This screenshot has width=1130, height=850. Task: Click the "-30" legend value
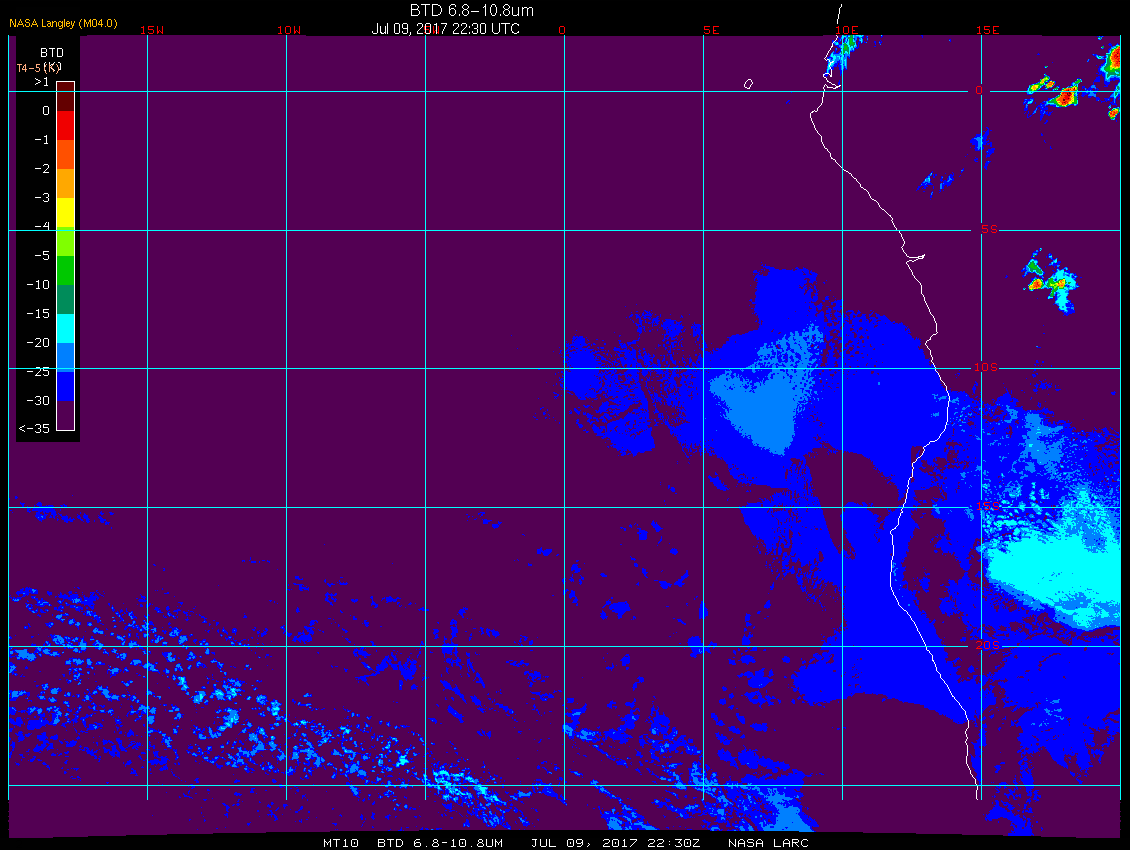pos(38,401)
